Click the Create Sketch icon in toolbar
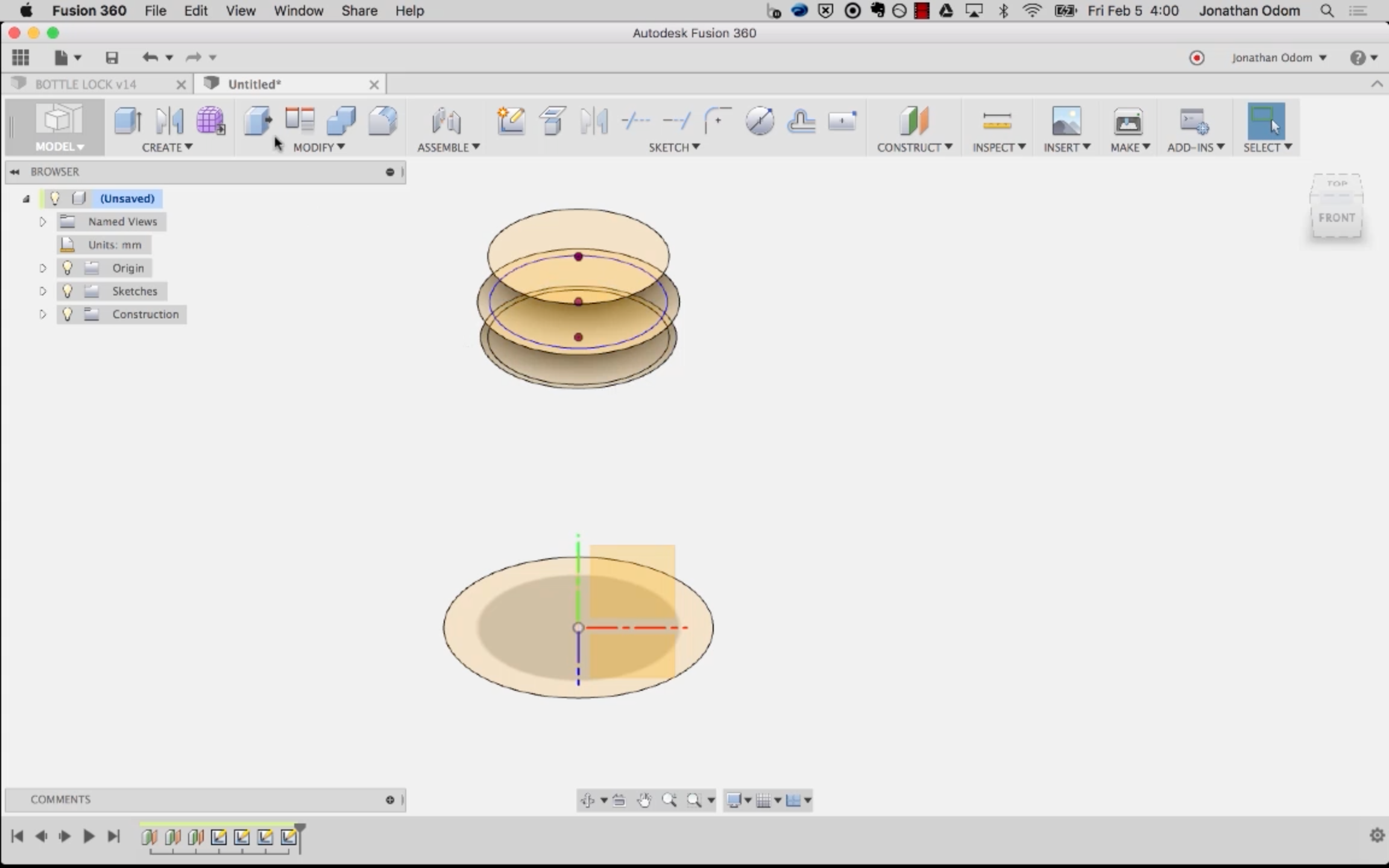1389x868 pixels. click(511, 121)
